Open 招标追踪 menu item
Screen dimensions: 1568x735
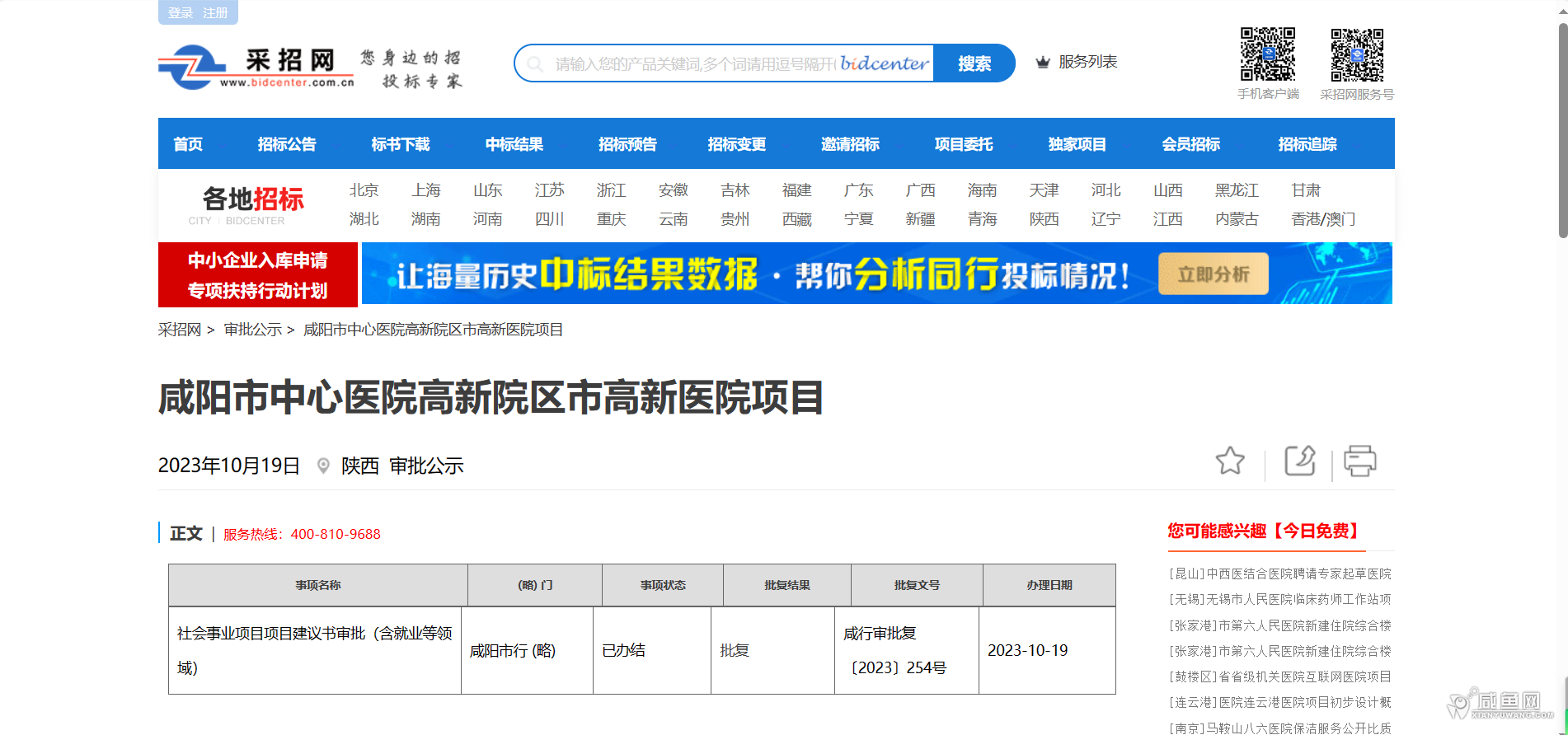[1307, 144]
